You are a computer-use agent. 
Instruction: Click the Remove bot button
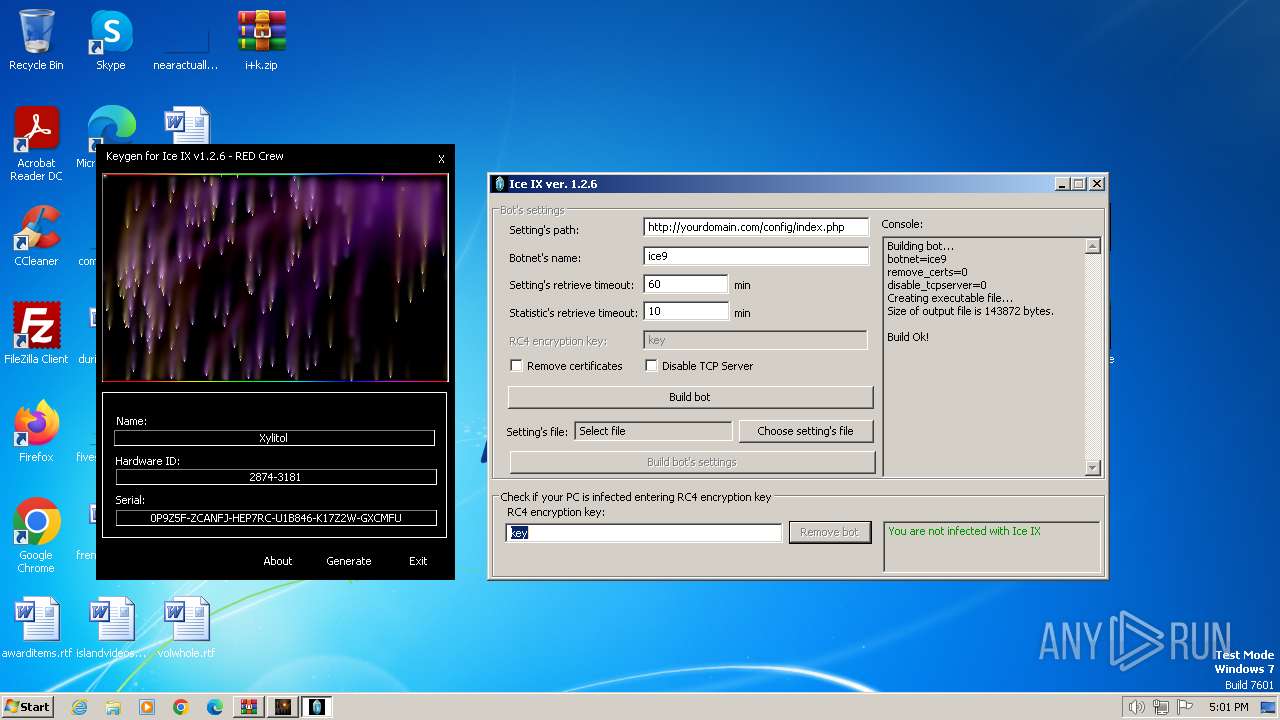(x=829, y=532)
